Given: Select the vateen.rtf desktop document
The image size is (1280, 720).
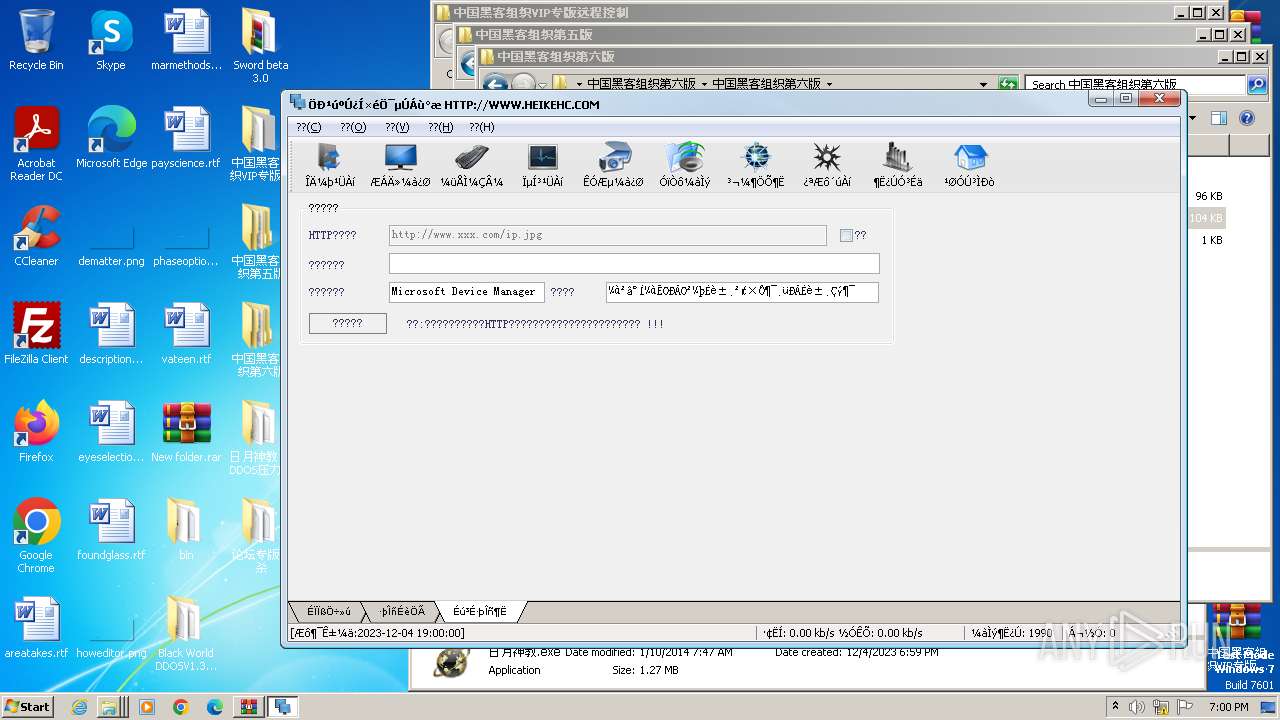Looking at the screenshot, I should pos(186,333).
